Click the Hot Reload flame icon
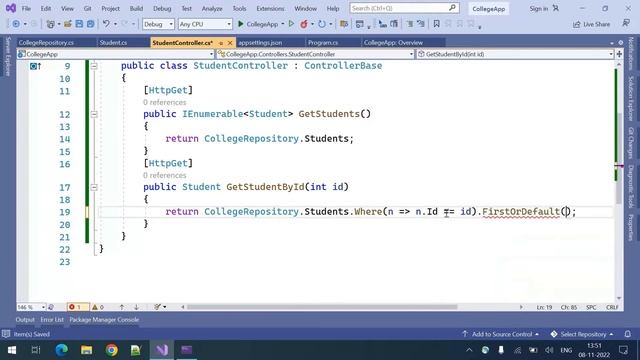 click(304, 24)
